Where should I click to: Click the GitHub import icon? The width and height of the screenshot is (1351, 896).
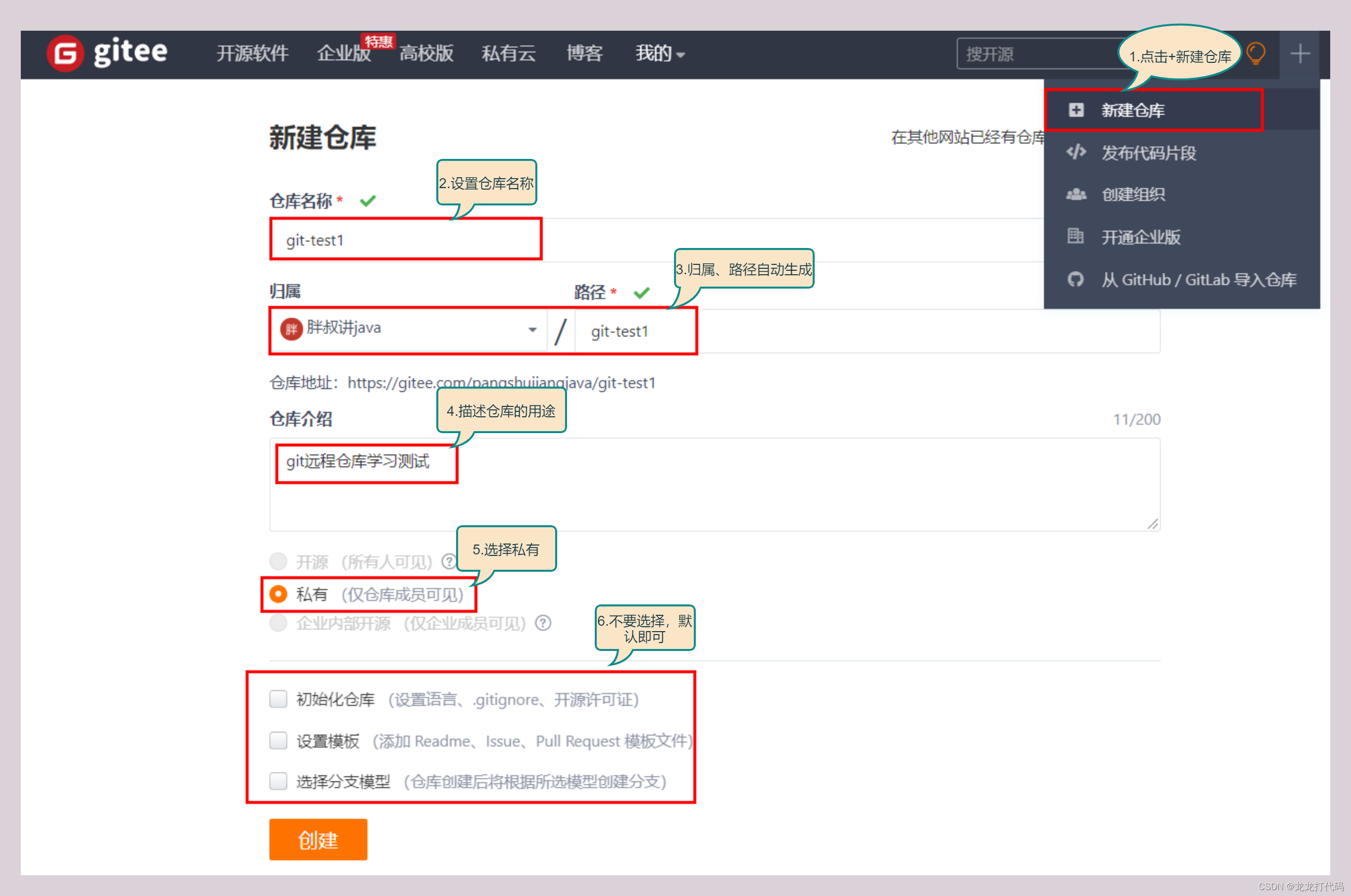pyautogui.click(x=1075, y=279)
